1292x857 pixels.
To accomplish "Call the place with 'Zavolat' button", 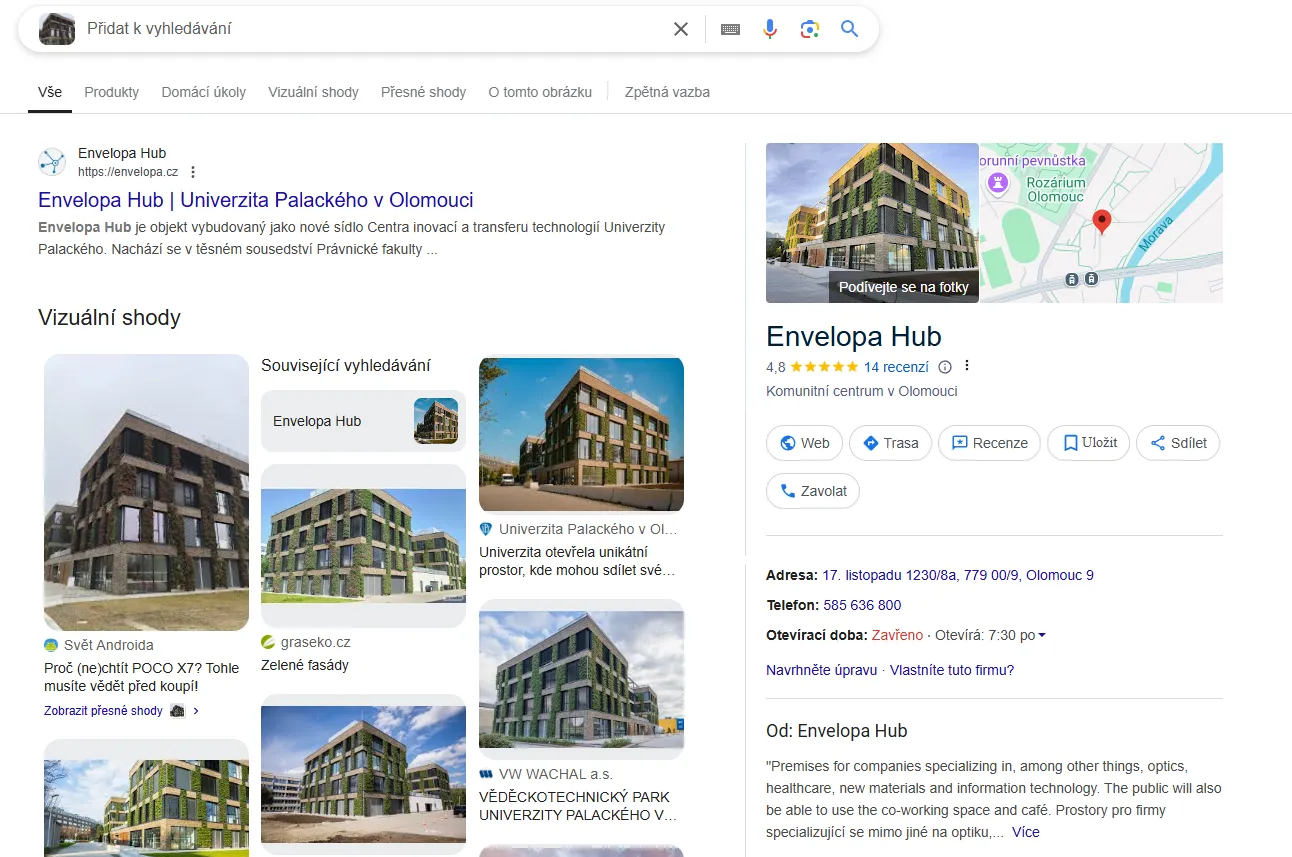I will pyautogui.click(x=813, y=491).
